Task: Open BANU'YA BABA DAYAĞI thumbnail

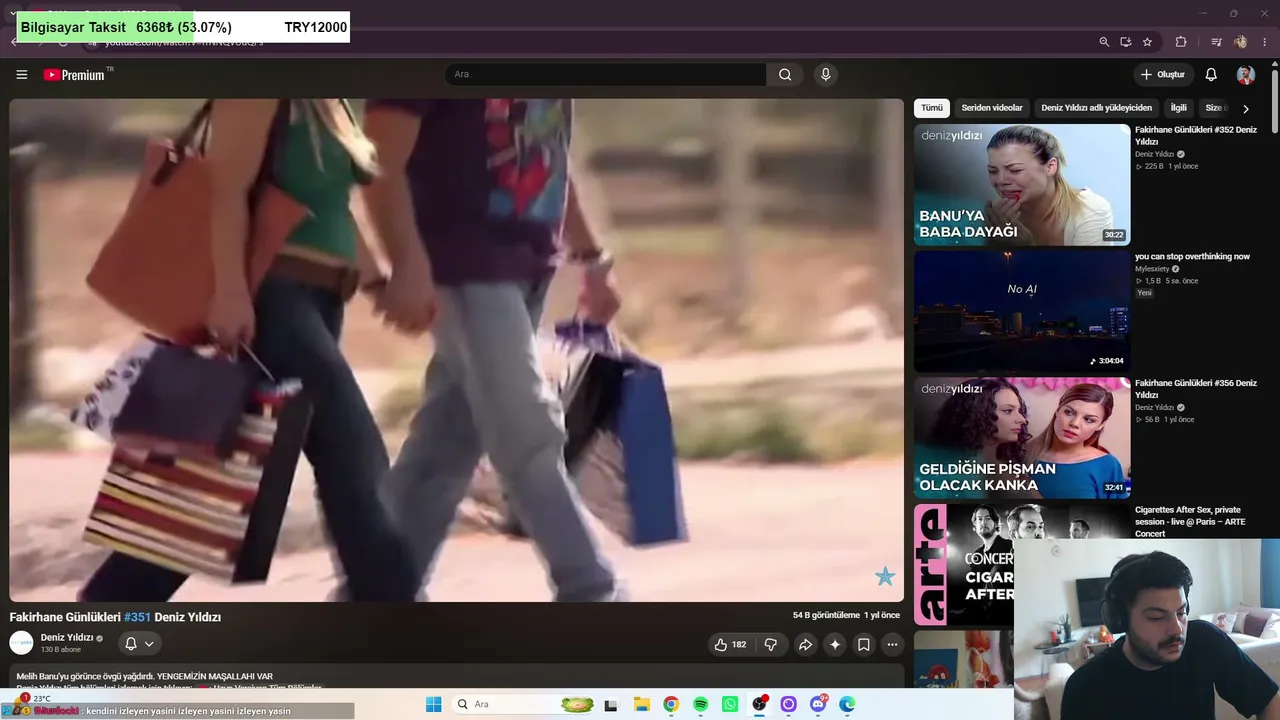Action: tap(1022, 185)
